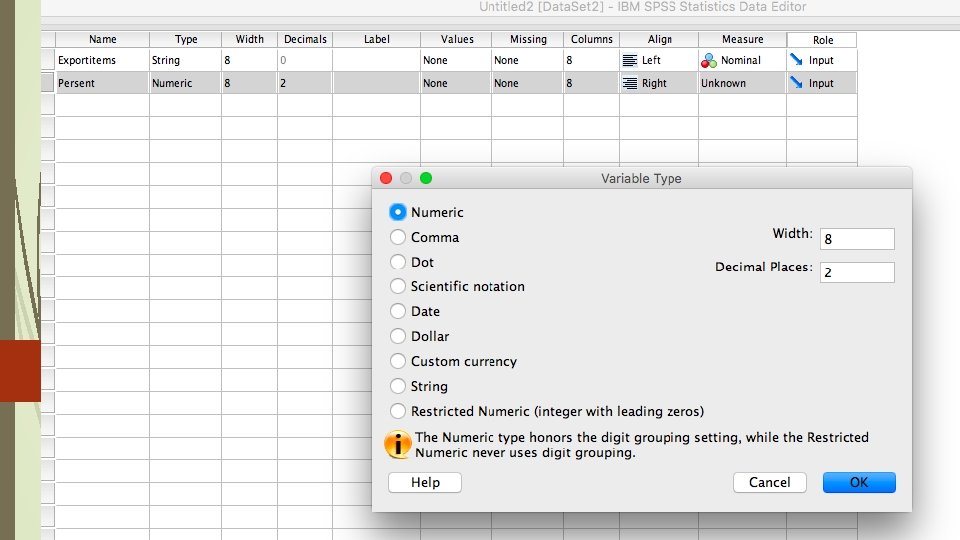The image size is (960, 540).
Task: Choose the Dot variable type
Action: click(397, 262)
